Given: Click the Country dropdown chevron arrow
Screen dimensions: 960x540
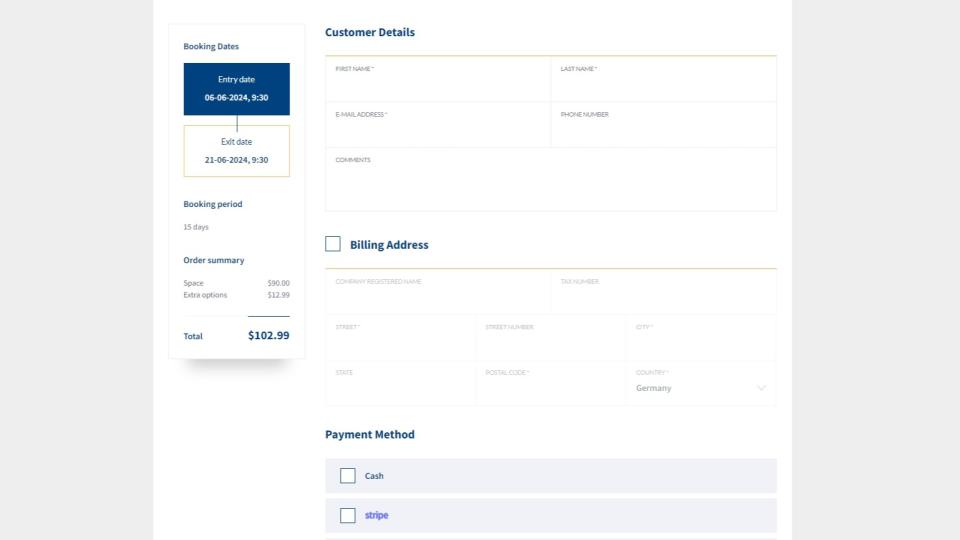Looking at the screenshot, I should coord(761,388).
